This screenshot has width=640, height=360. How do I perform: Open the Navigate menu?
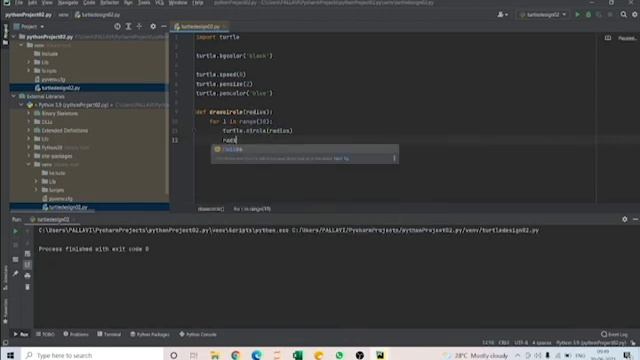tap(67, 2)
